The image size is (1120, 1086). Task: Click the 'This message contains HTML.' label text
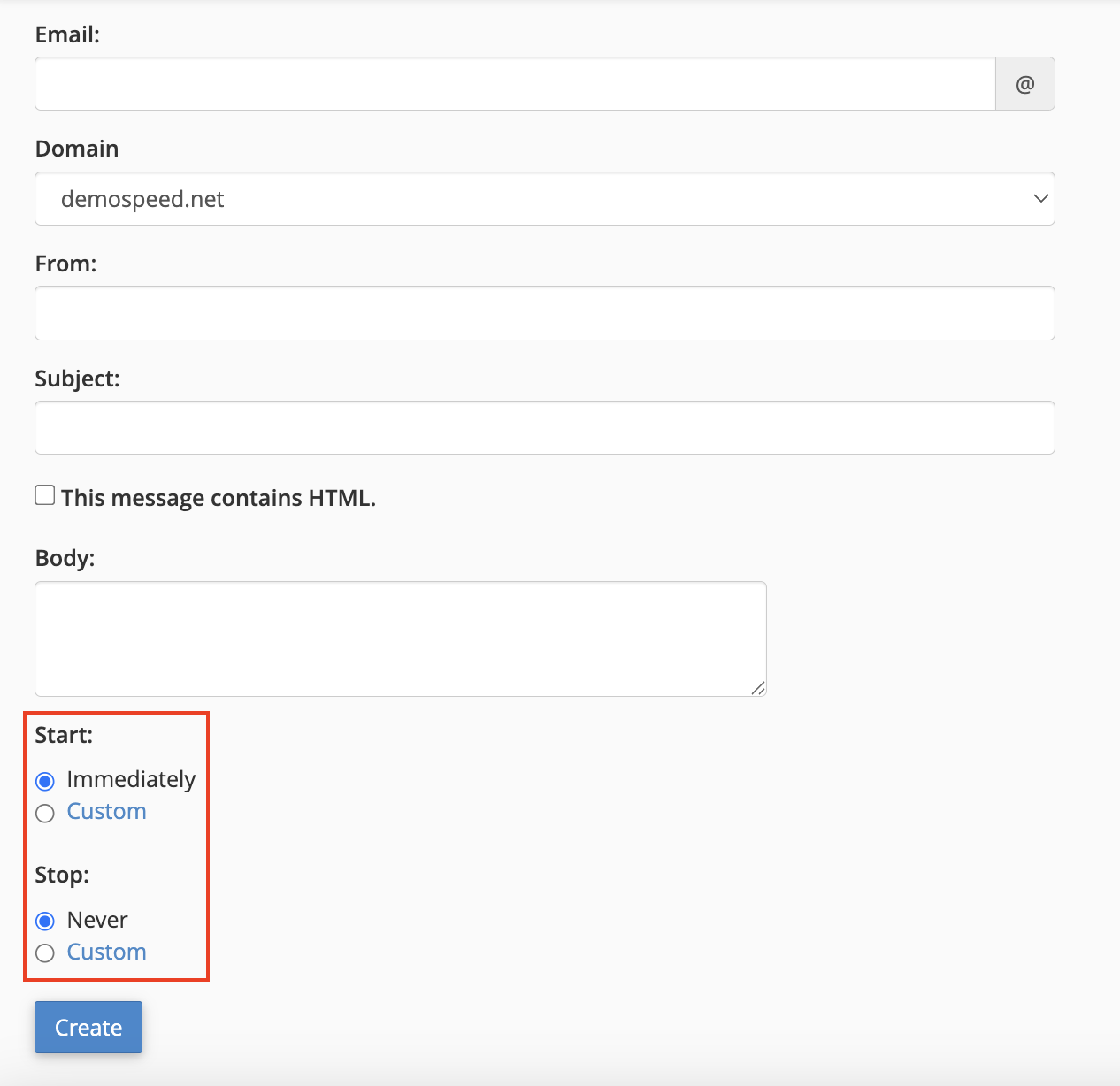pyautogui.click(x=218, y=498)
